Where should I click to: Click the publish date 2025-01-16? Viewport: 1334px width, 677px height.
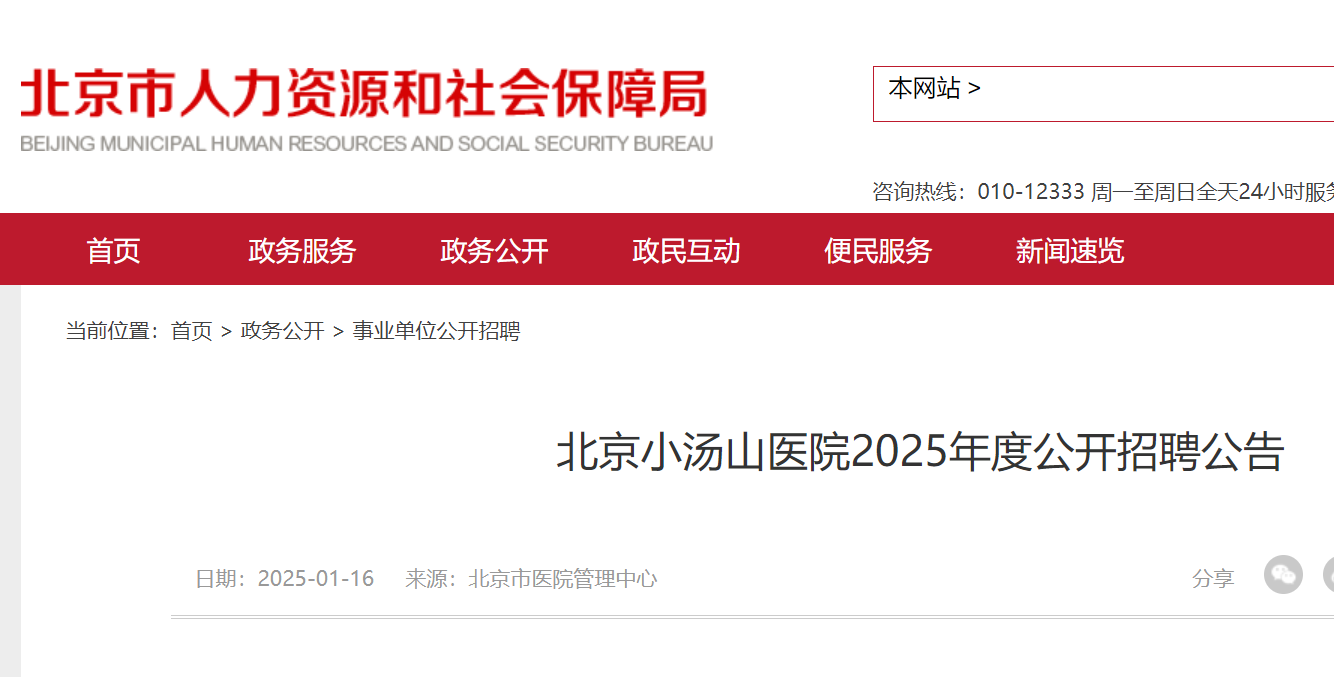[316, 578]
